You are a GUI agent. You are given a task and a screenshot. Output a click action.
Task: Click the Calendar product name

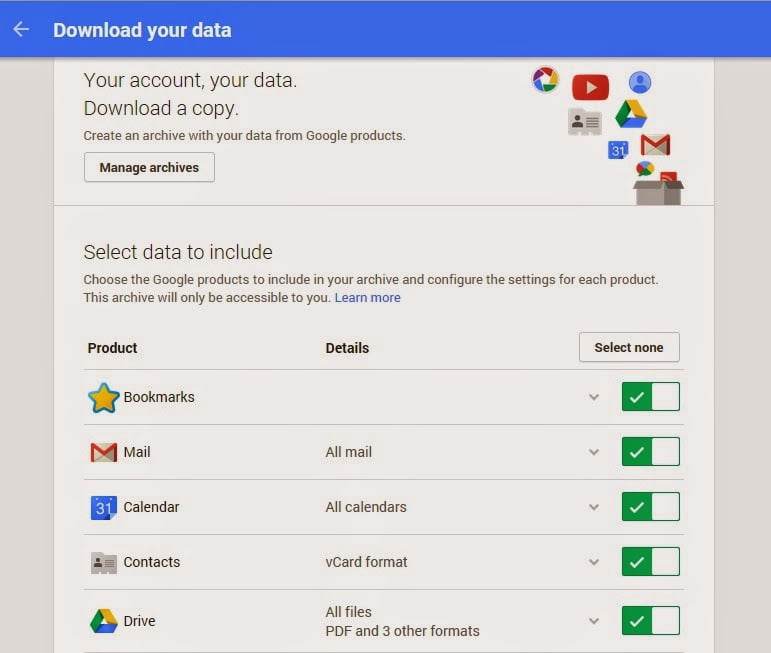151,507
